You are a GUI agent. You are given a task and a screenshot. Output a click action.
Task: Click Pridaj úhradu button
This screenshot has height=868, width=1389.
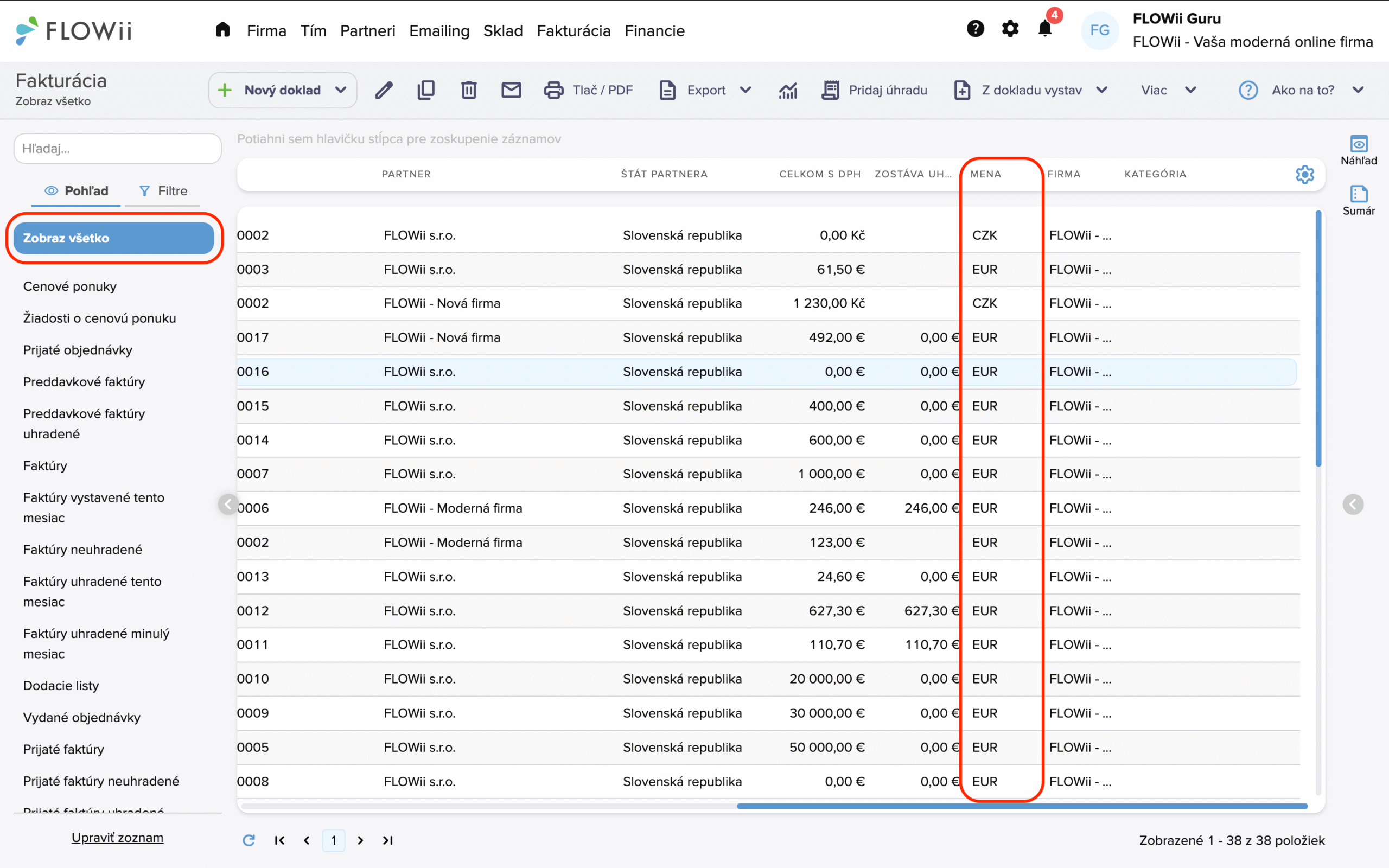[874, 90]
